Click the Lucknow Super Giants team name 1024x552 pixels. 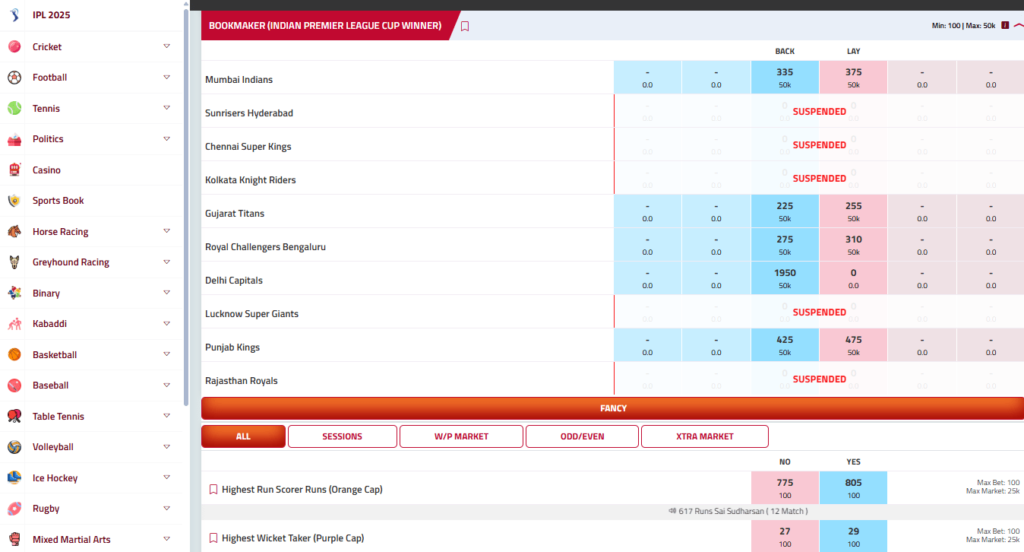pos(251,314)
